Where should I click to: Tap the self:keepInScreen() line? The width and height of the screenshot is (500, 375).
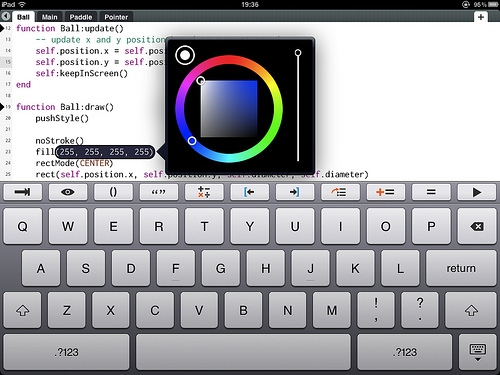click(82, 73)
